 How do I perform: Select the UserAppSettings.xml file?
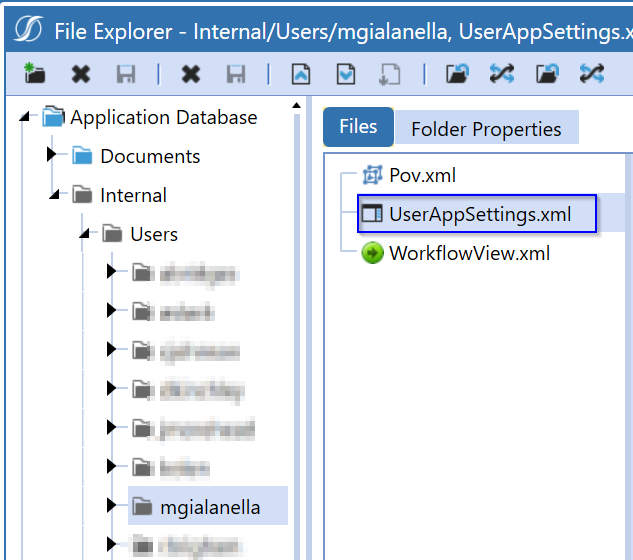(x=477, y=214)
